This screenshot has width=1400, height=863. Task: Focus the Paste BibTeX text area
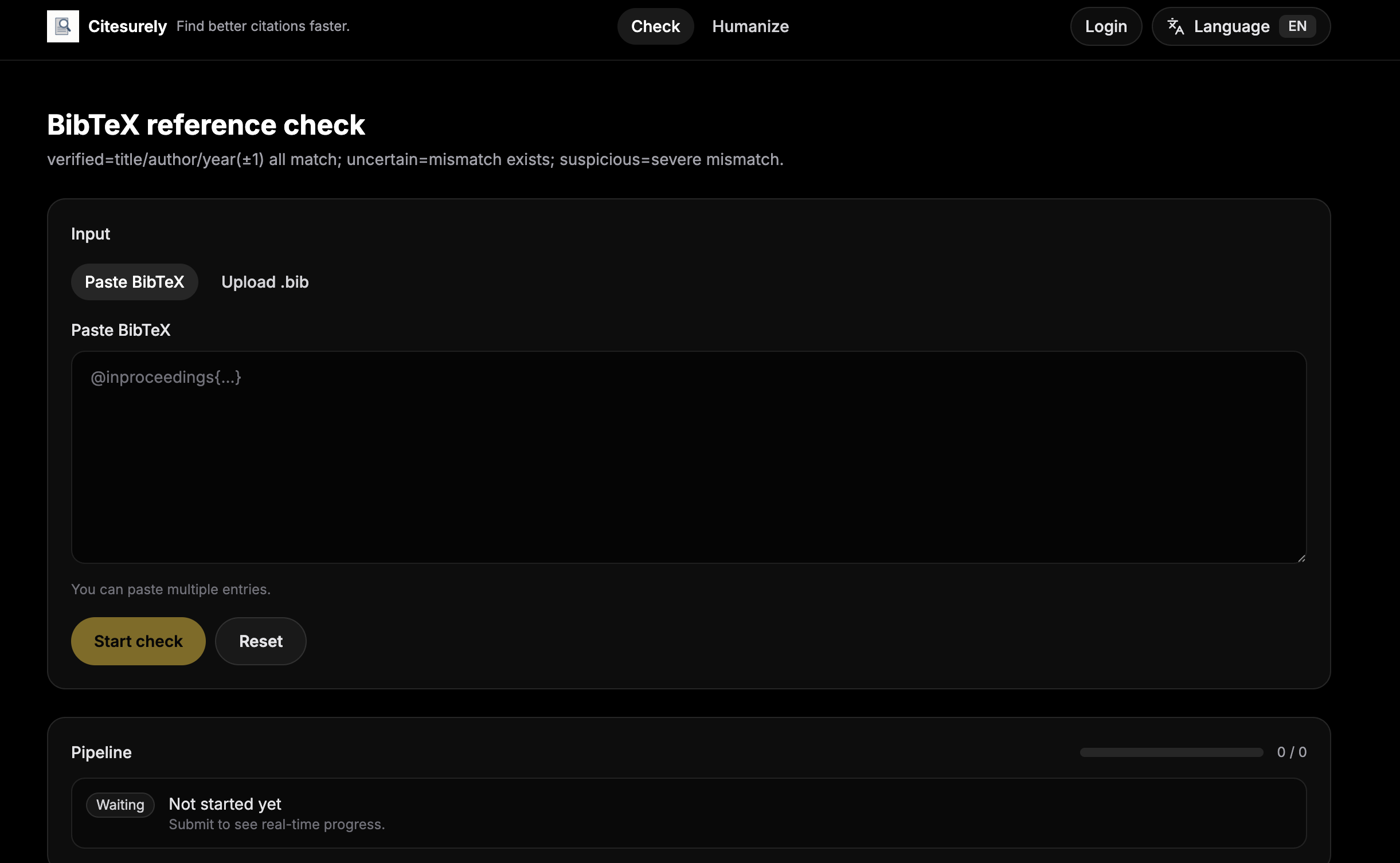(x=688, y=457)
